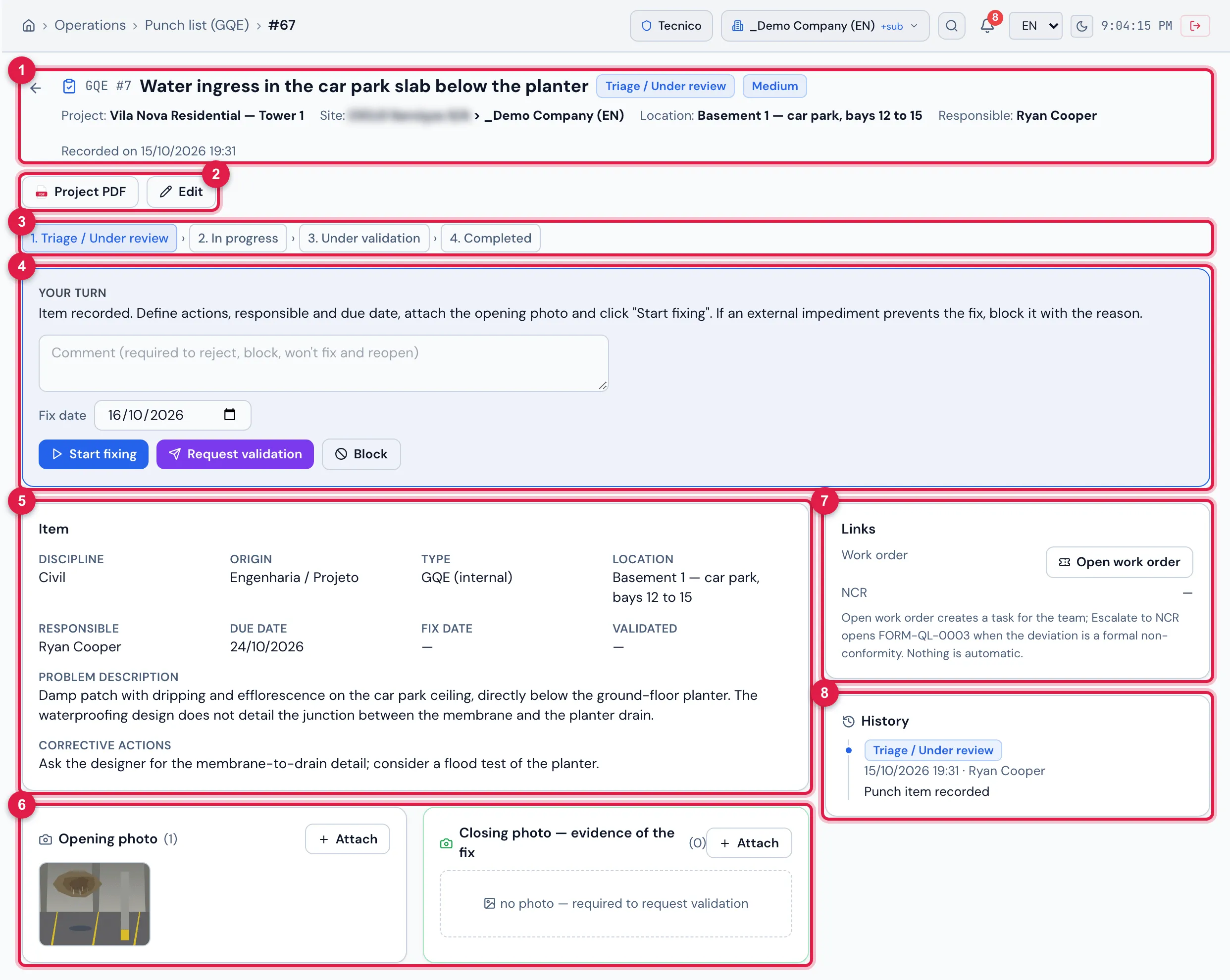This screenshot has width=1230, height=980.
Task: Download the Project PDF
Action: (80, 192)
